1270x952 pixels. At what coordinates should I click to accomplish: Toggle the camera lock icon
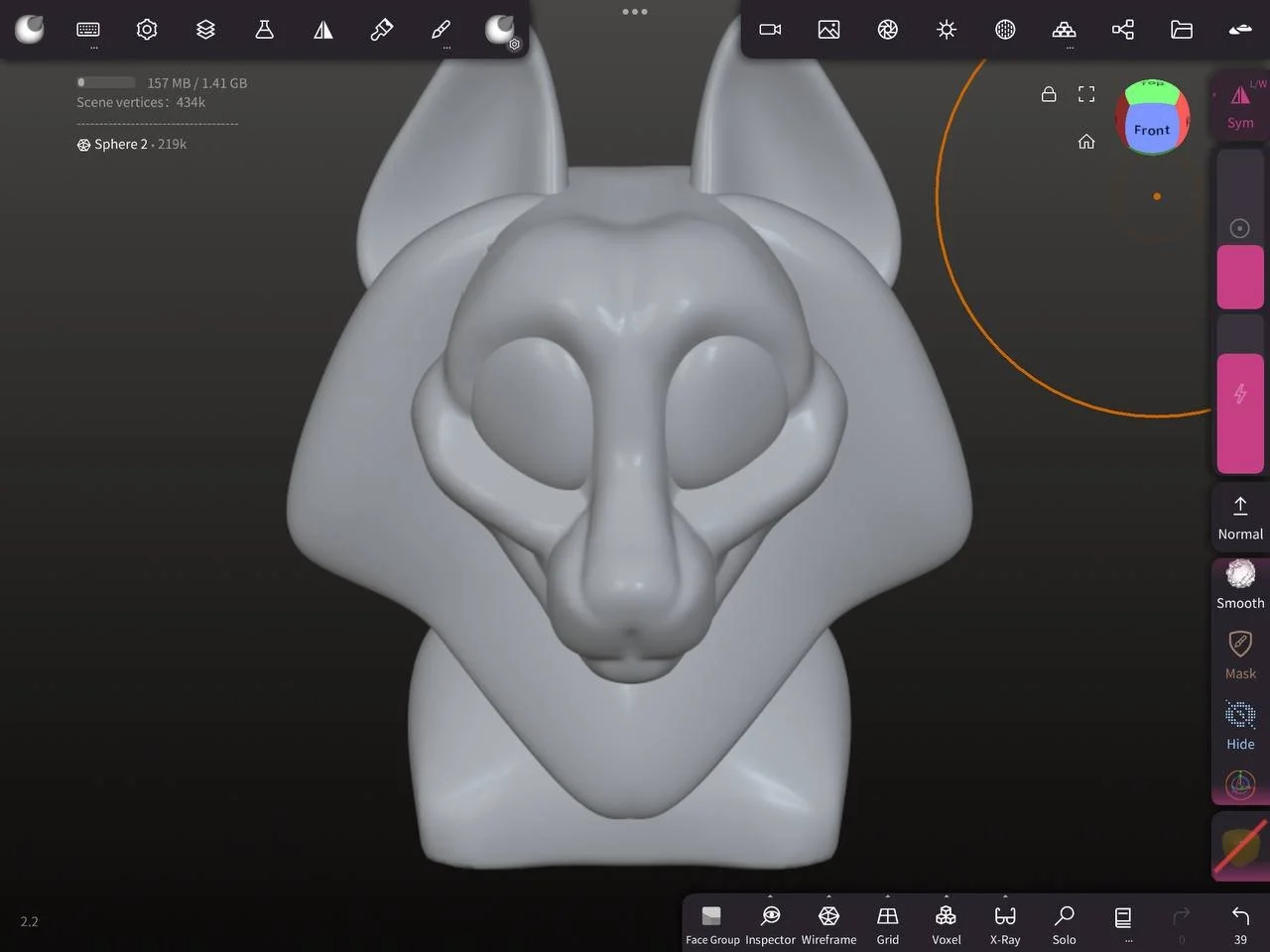pos(1049,94)
